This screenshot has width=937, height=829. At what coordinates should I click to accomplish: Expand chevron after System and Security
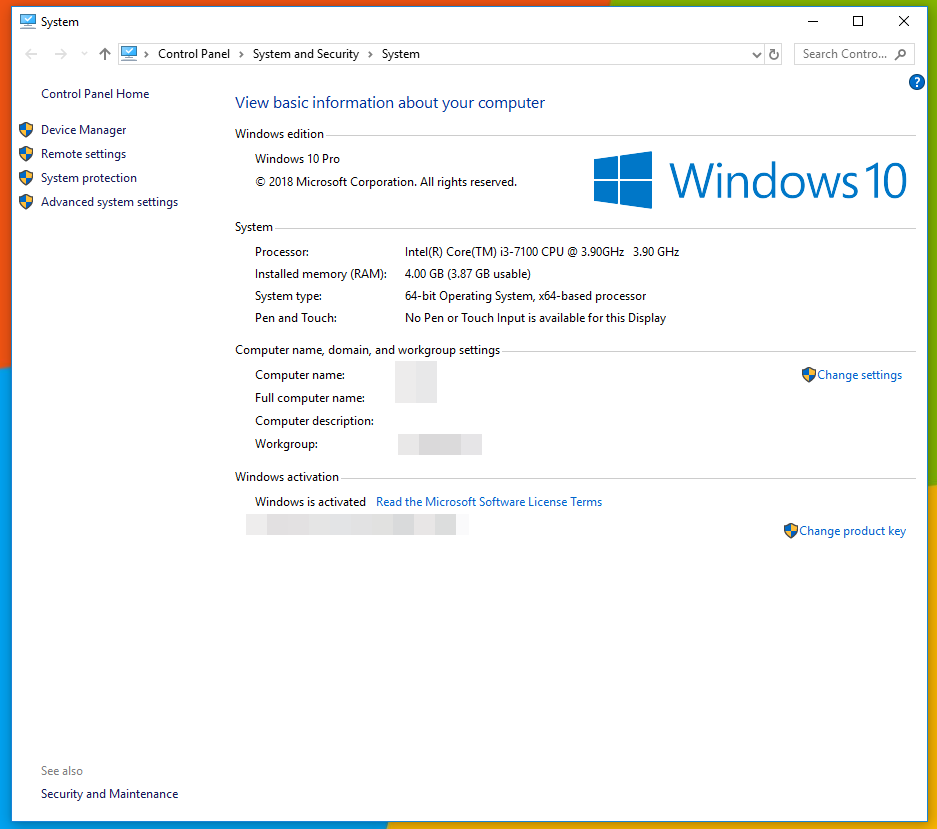tap(370, 54)
